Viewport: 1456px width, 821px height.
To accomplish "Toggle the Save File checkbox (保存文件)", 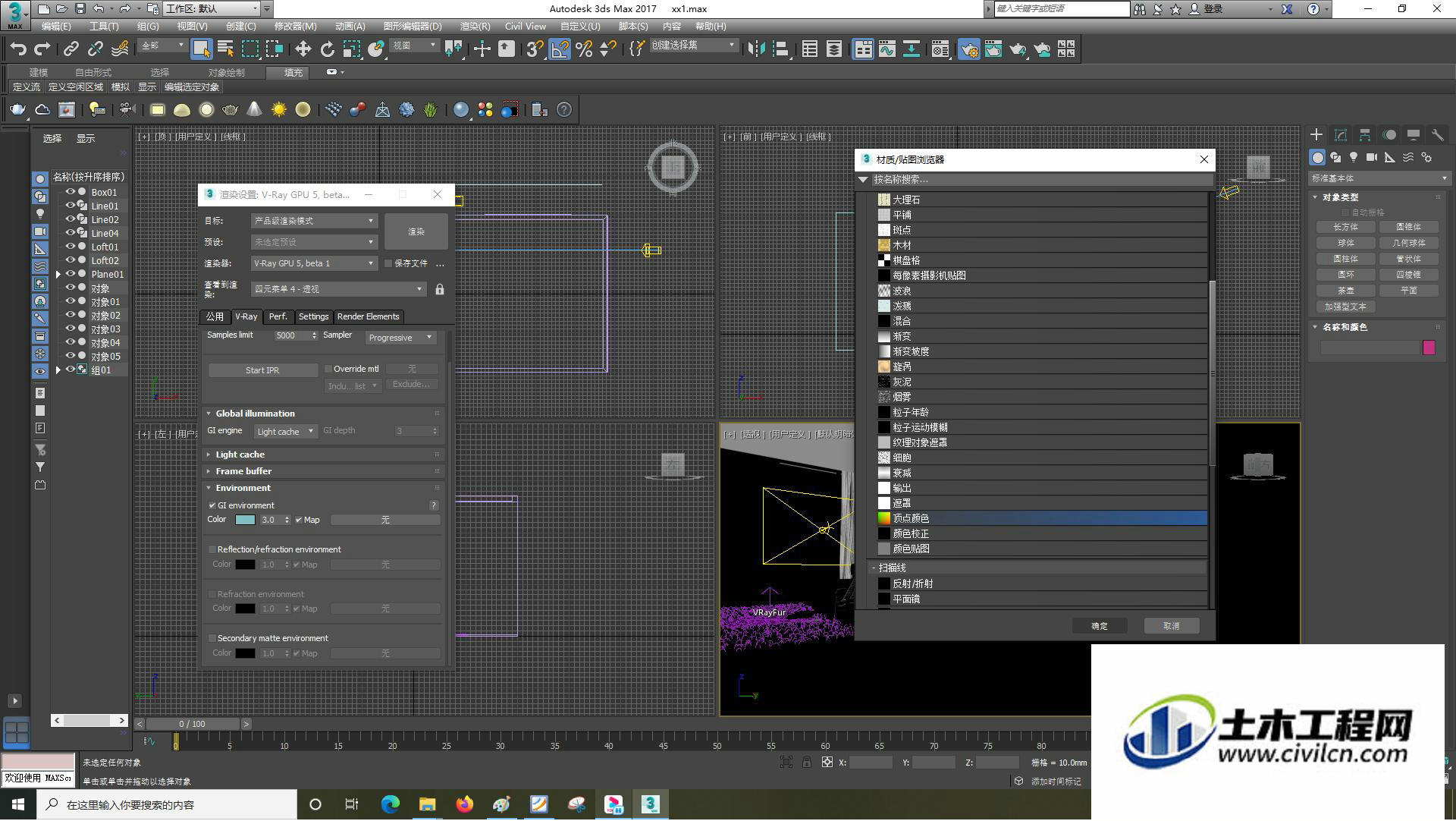I will pos(388,264).
